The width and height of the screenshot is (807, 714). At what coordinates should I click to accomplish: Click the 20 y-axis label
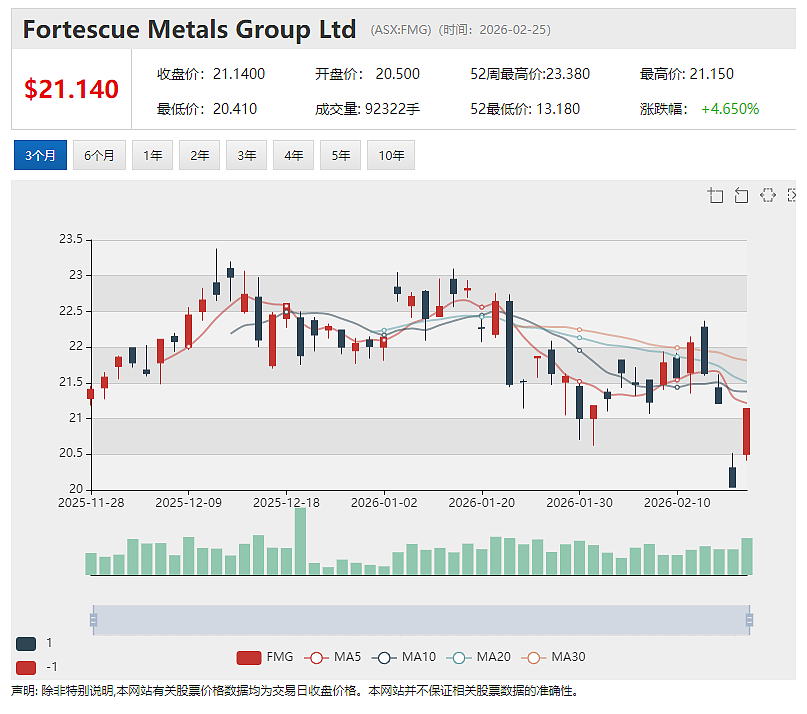(x=76, y=489)
